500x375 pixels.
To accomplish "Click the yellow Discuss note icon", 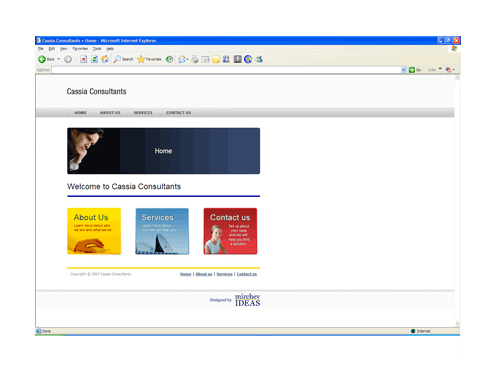I will click(x=216, y=59).
